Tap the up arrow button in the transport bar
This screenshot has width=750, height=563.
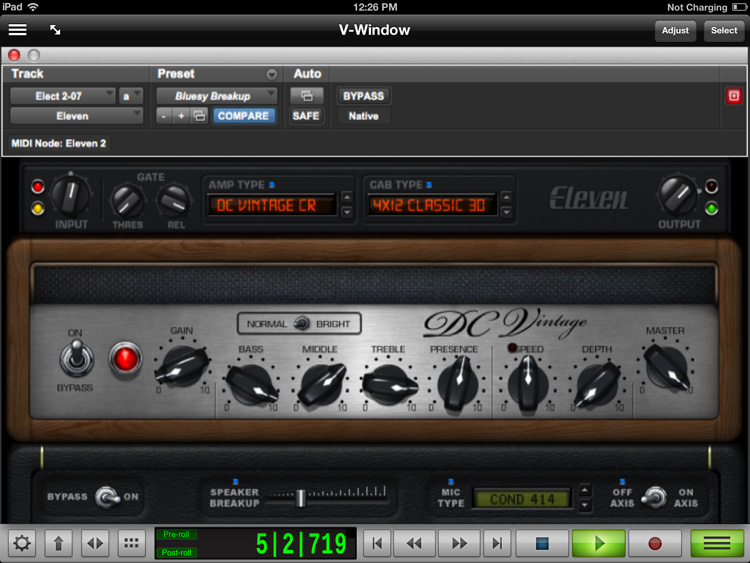pos(58,543)
